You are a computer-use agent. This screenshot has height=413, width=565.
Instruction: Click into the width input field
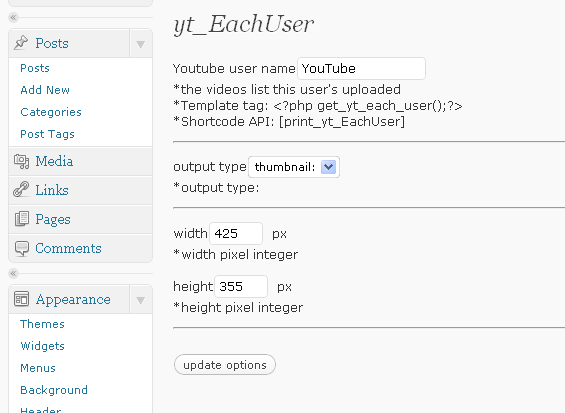click(236, 234)
